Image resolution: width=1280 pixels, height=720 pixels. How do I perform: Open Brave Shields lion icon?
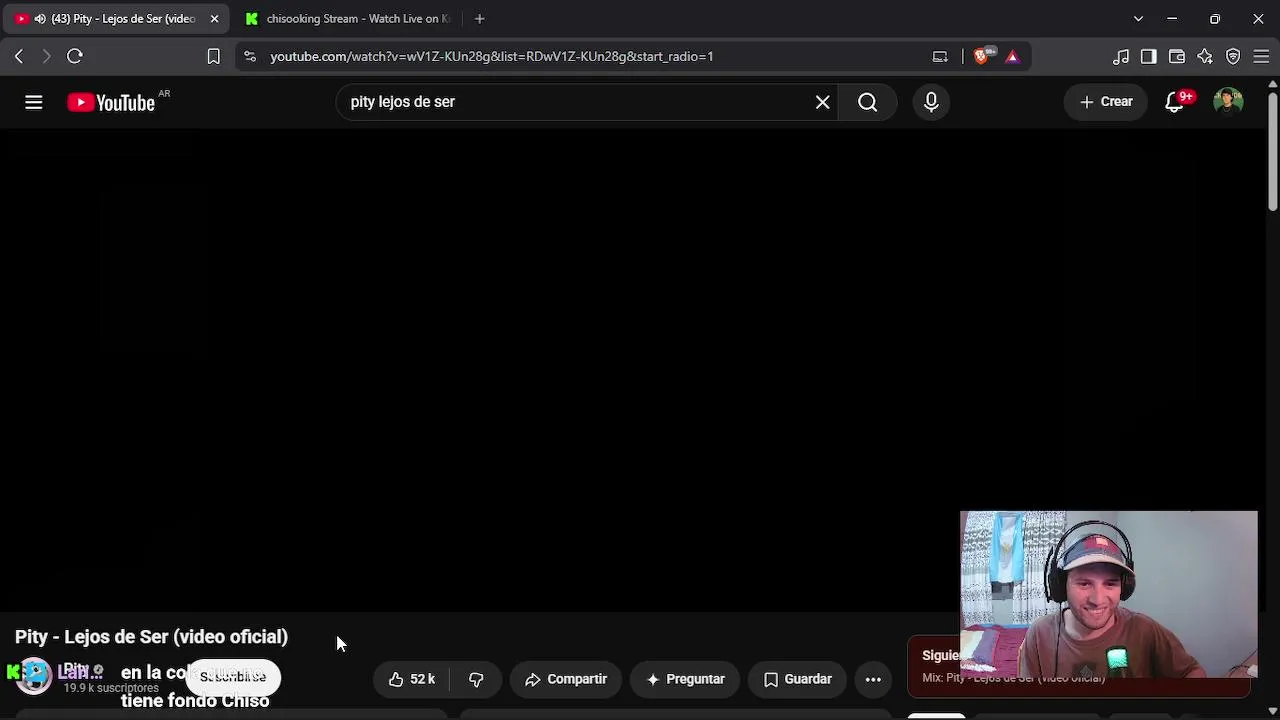point(981,56)
